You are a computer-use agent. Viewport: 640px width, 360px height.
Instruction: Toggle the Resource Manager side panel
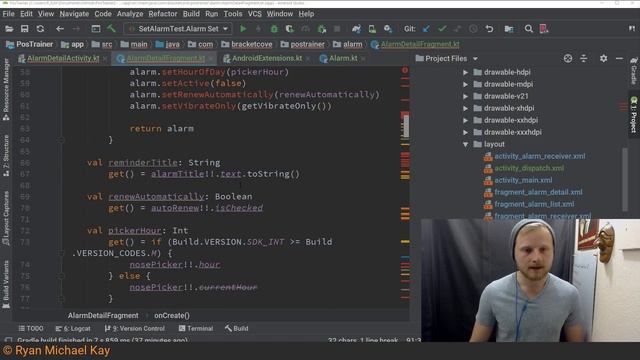6,90
